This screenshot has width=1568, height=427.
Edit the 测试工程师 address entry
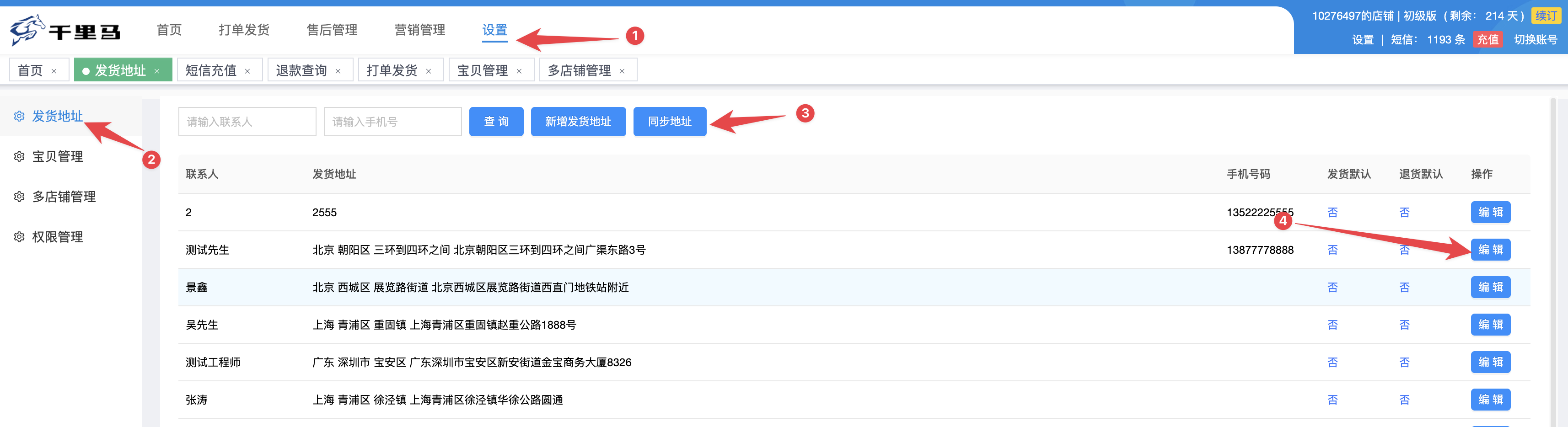(x=1490, y=362)
